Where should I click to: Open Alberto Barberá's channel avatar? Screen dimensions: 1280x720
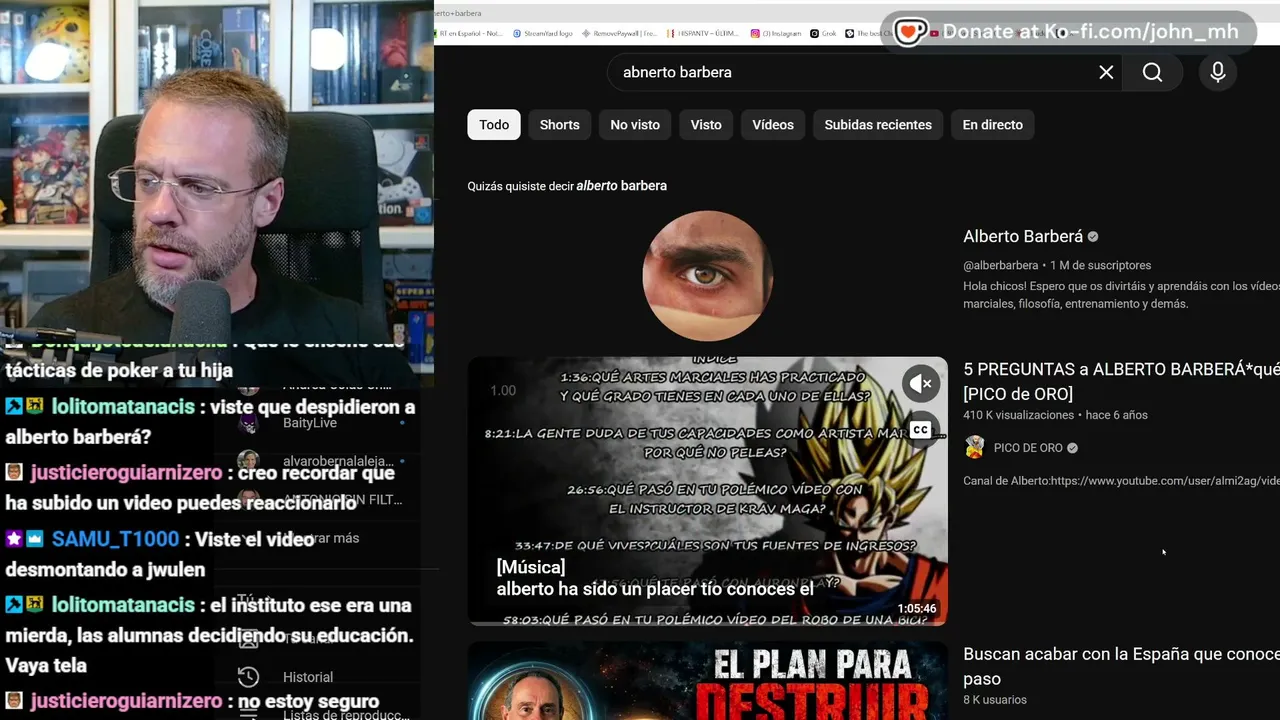pos(707,276)
